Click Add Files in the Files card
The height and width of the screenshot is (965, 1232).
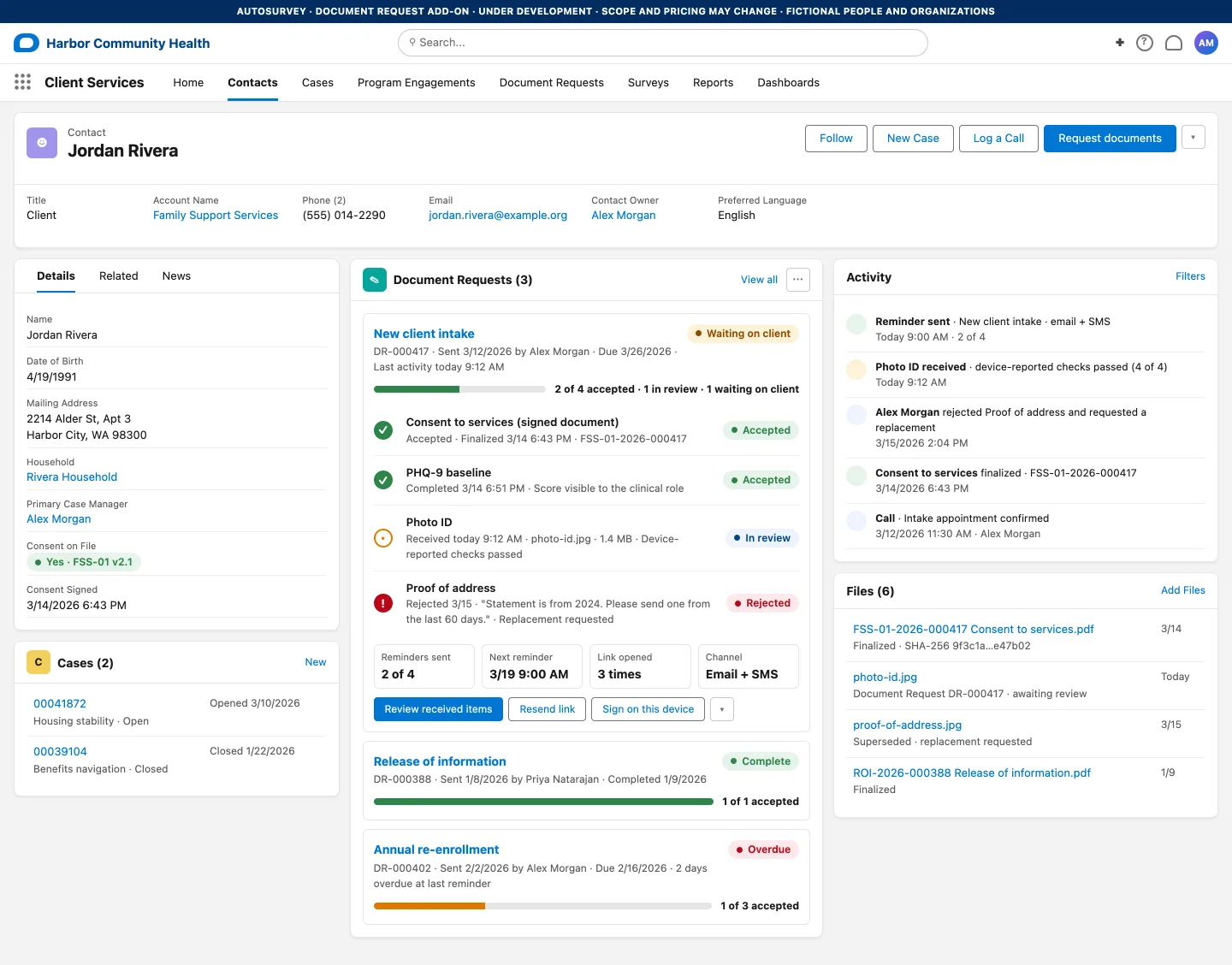coord(1183,590)
